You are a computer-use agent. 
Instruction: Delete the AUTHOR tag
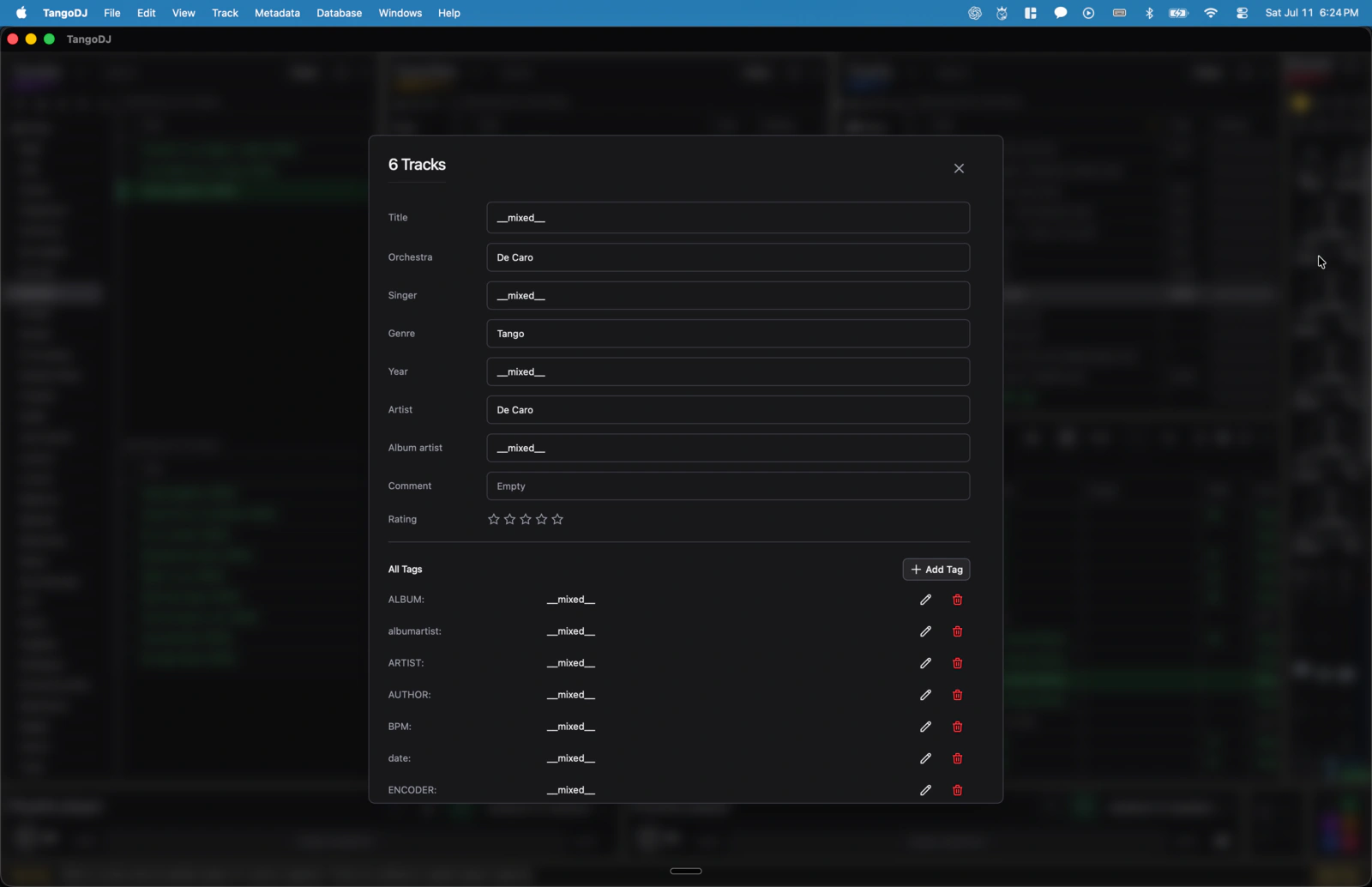click(958, 695)
